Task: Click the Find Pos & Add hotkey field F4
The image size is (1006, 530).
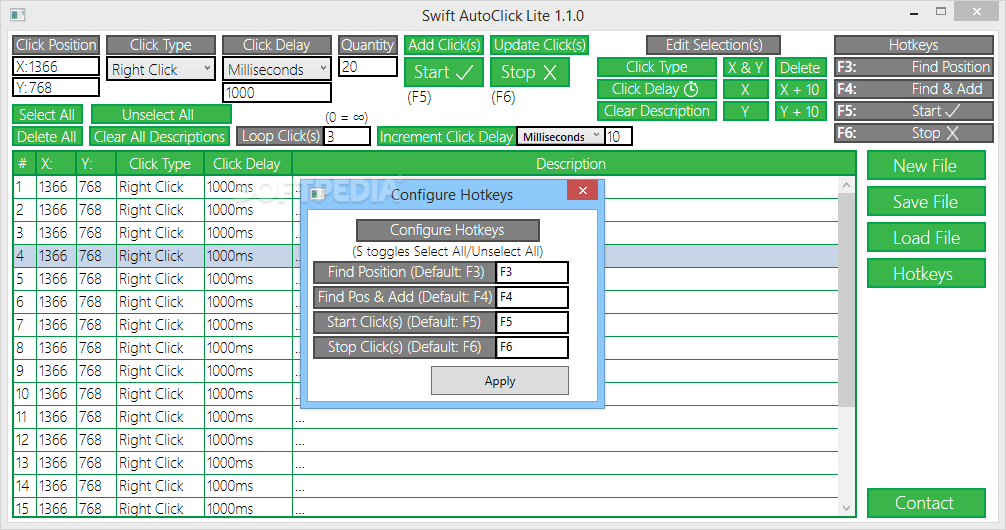Action: pyautogui.click(x=532, y=297)
